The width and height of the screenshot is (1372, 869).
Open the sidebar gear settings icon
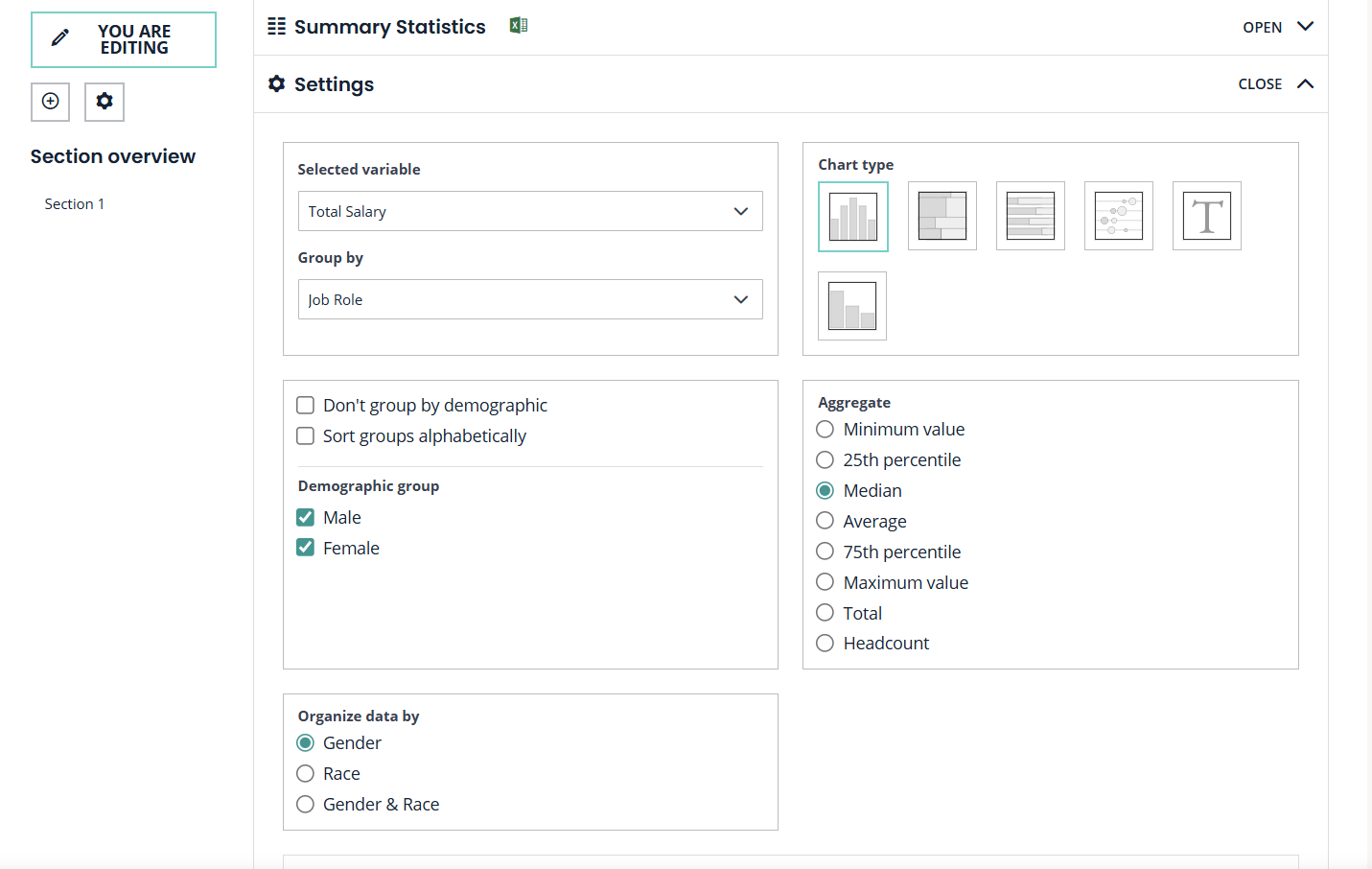(x=105, y=102)
